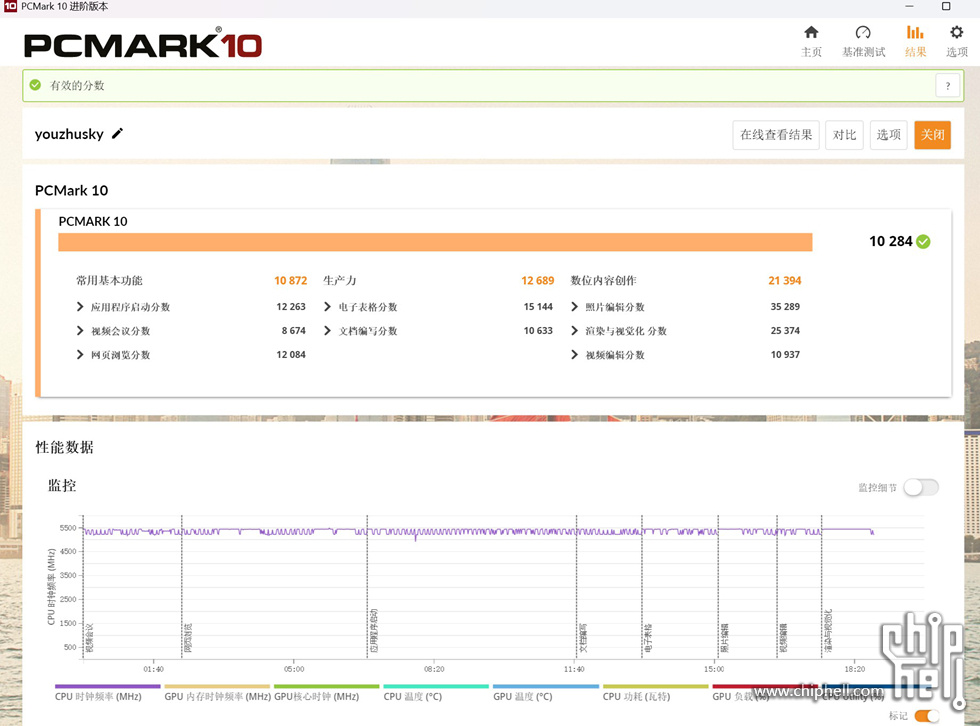Expand the 视频会议分数 row
This screenshot has width=980, height=726.
point(81,331)
